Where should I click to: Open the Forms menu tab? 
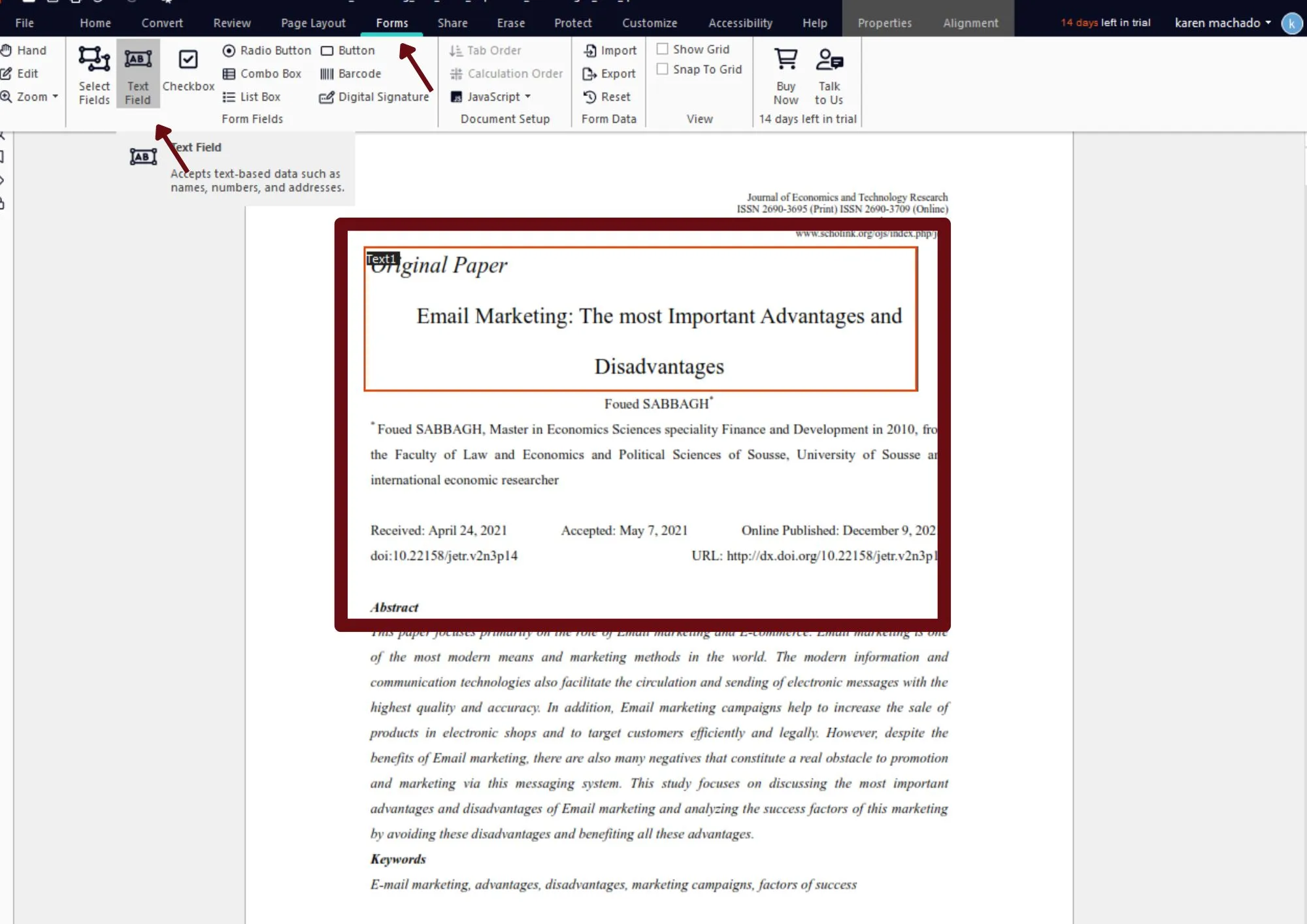coord(392,22)
